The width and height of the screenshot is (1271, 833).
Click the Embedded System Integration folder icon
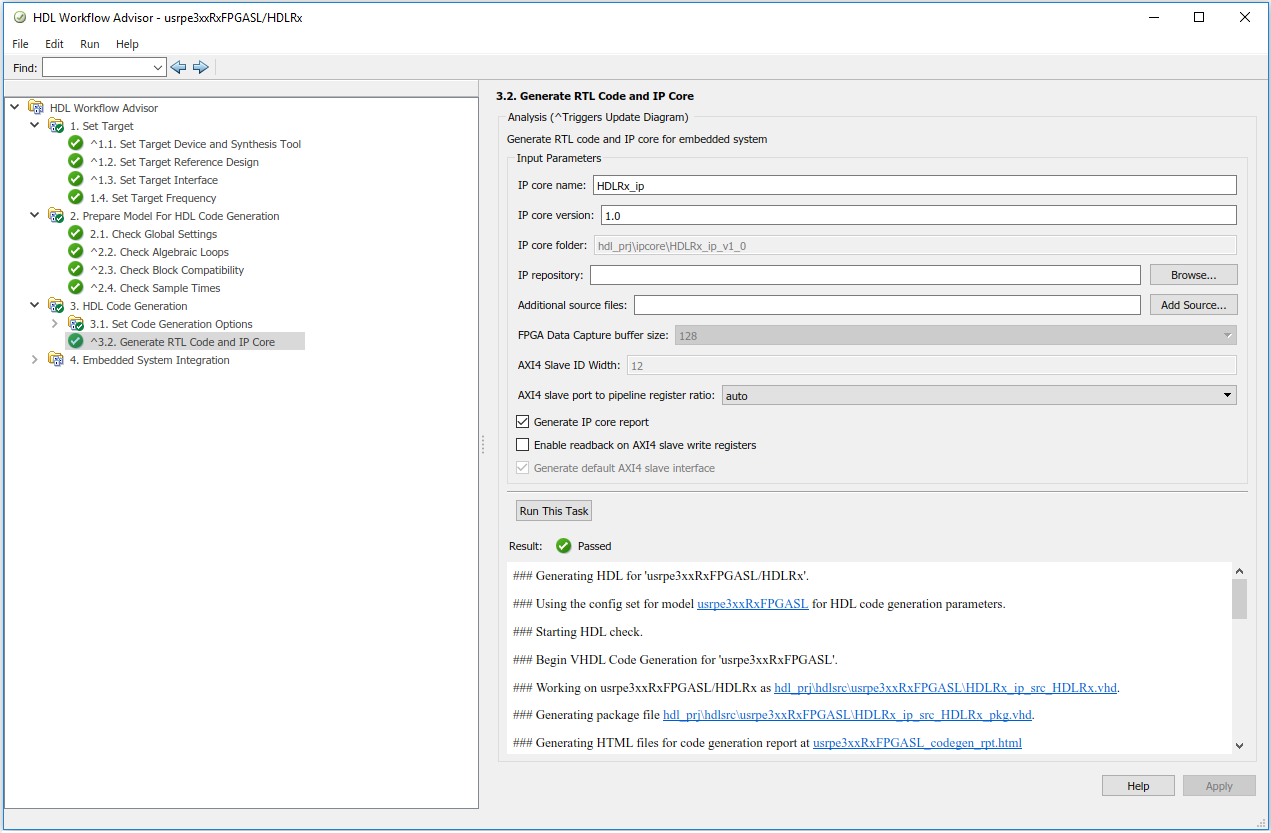point(56,360)
